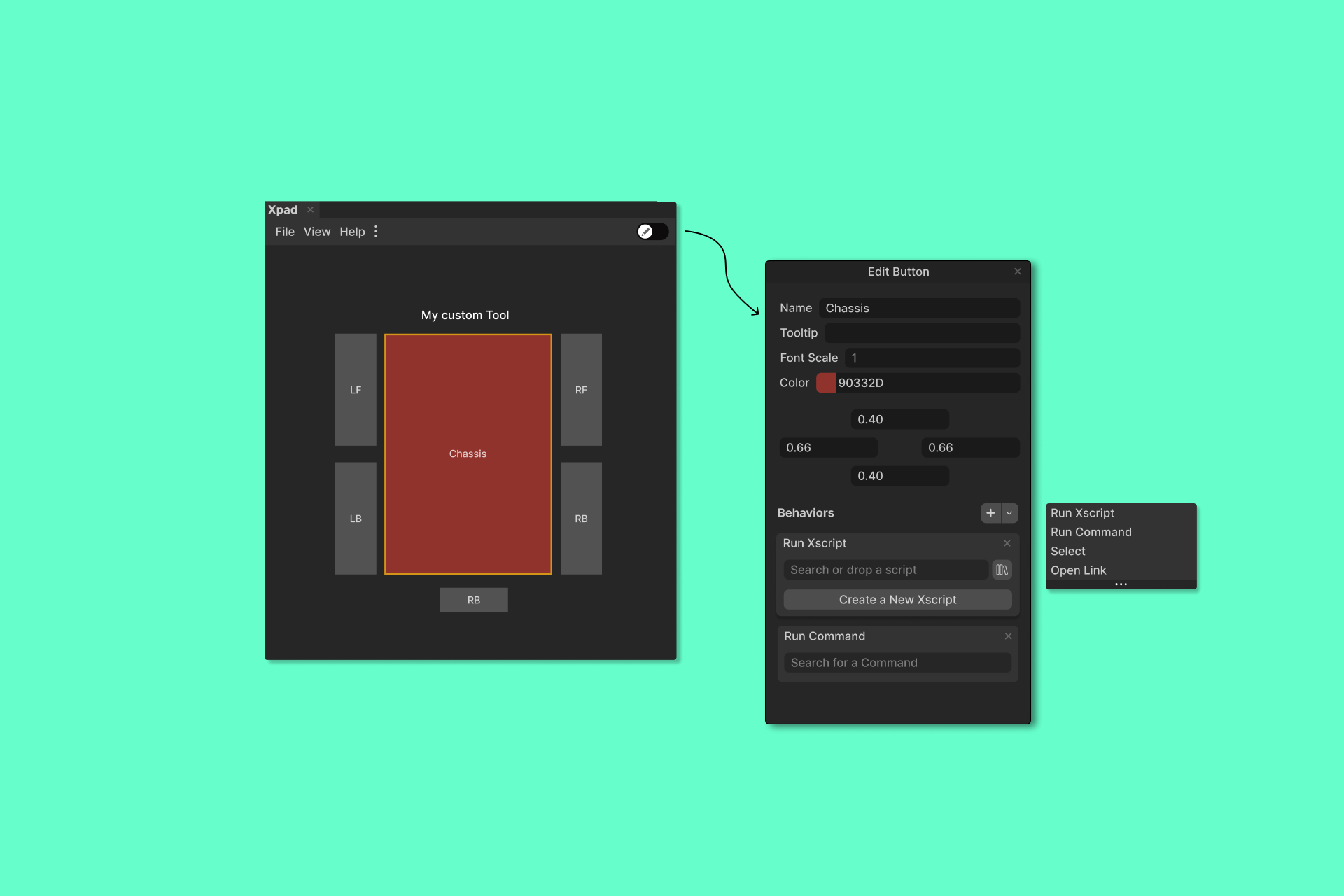
Task: Open the Help menu
Action: point(352,232)
